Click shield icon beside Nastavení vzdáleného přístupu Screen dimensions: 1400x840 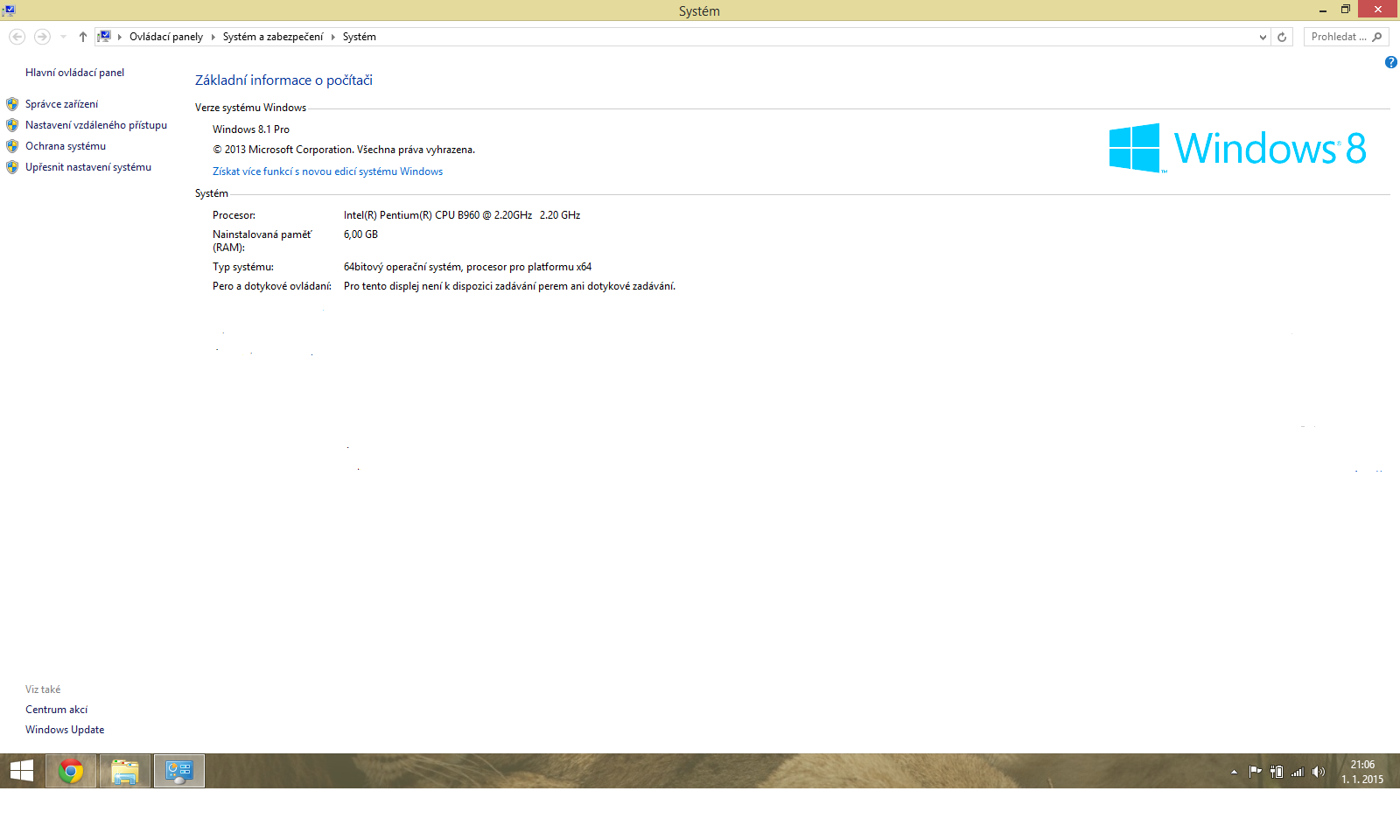pyautogui.click(x=12, y=125)
